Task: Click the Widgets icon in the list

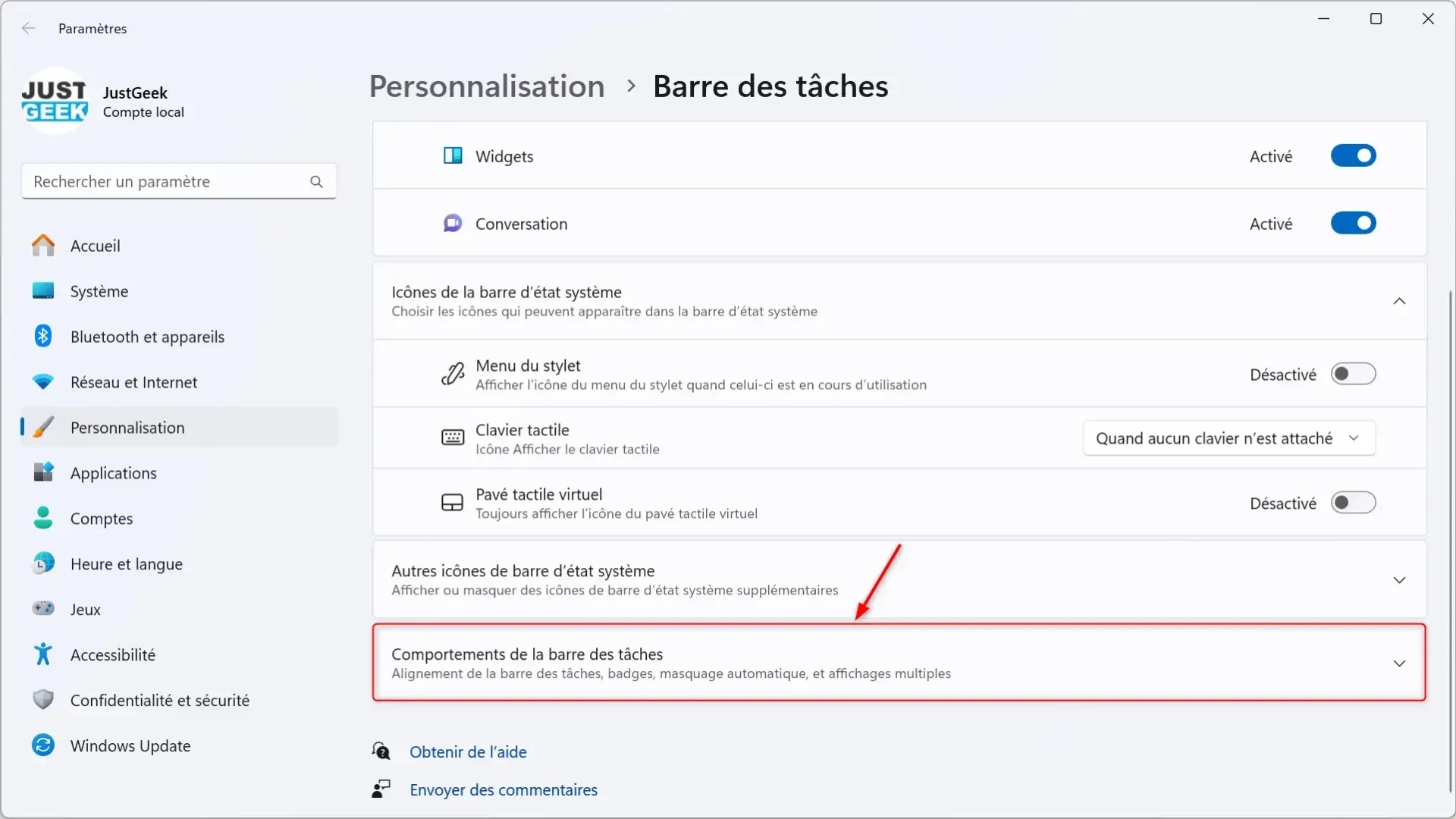Action: coord(453,155)
